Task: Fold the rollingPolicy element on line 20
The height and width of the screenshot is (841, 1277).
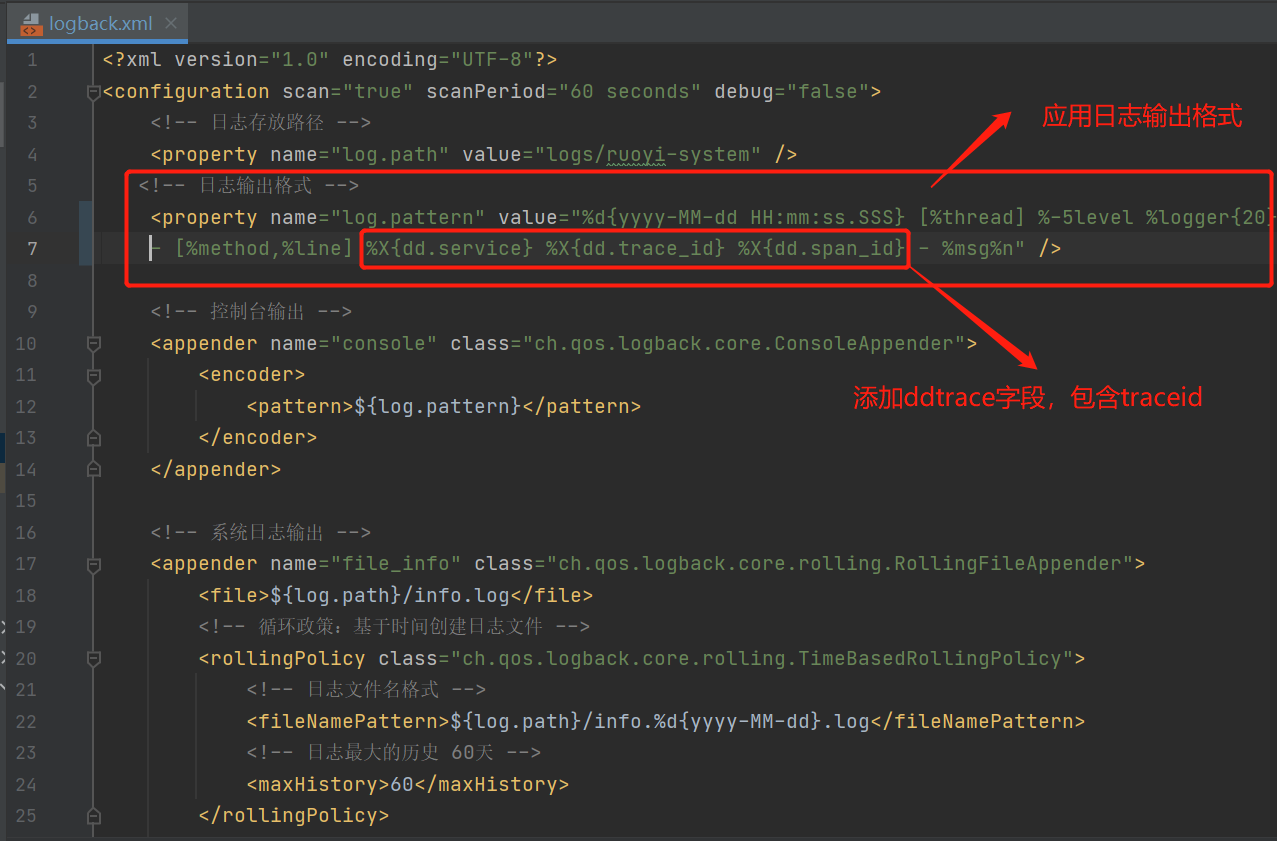Action: [x=94, y=659]
